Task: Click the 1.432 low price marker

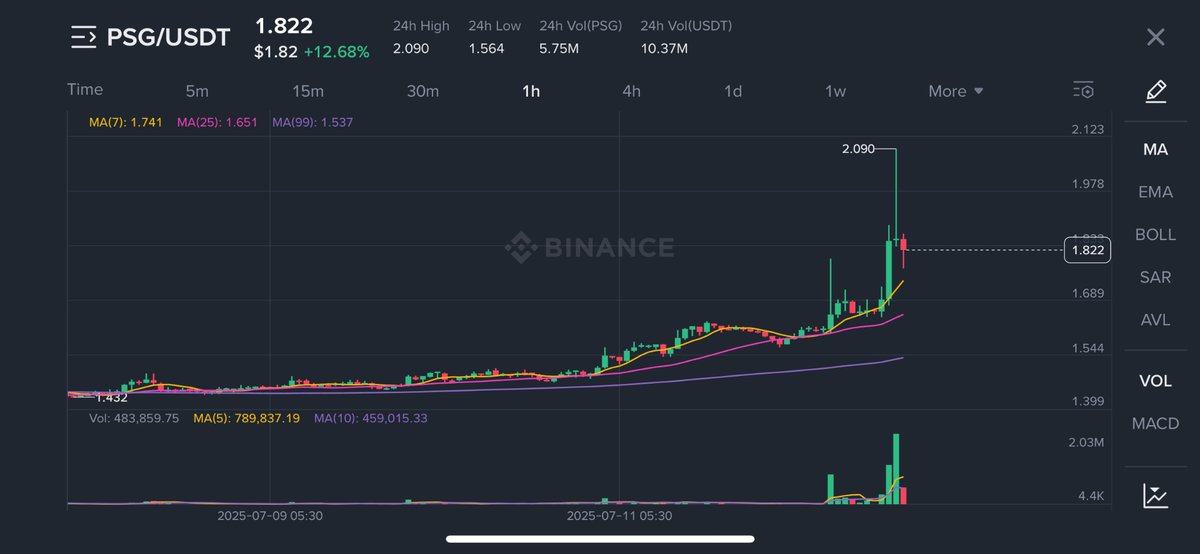Action: [x=111, y=398]
